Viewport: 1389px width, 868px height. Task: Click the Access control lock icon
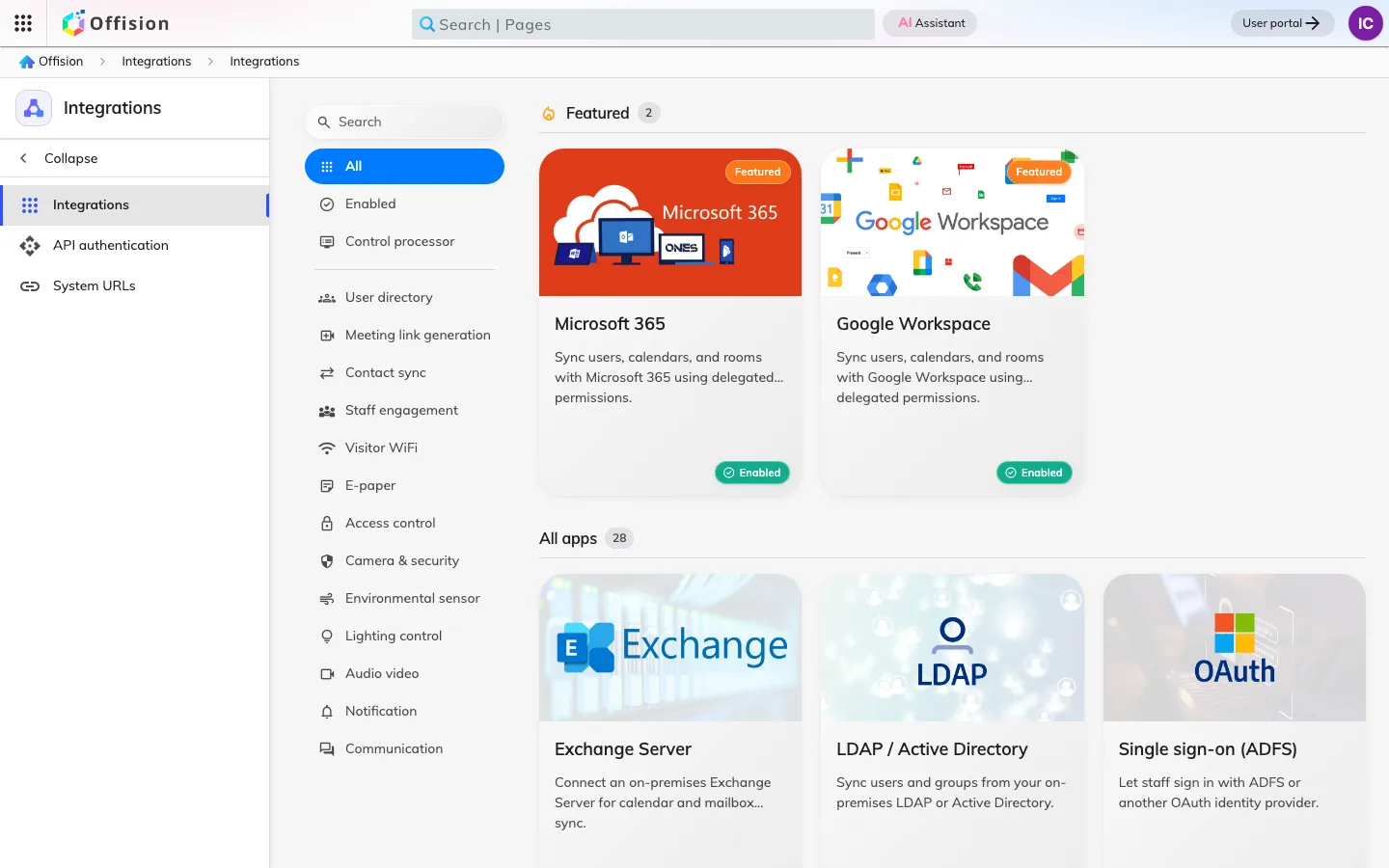tap(327, 524)
